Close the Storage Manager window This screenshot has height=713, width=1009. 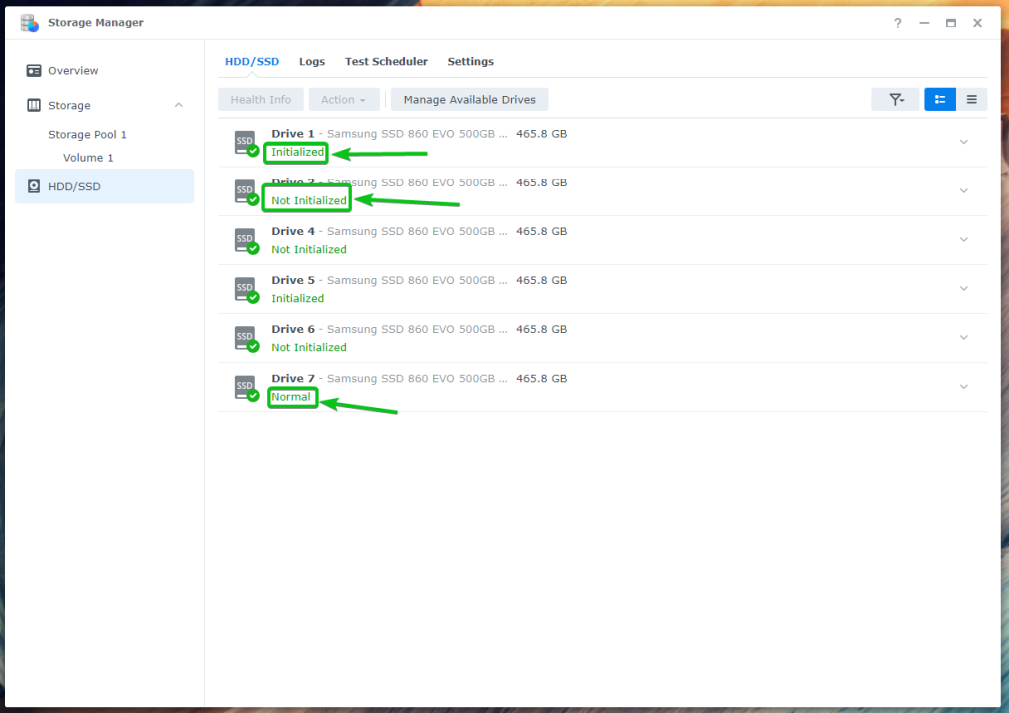[x=977, y=23]
